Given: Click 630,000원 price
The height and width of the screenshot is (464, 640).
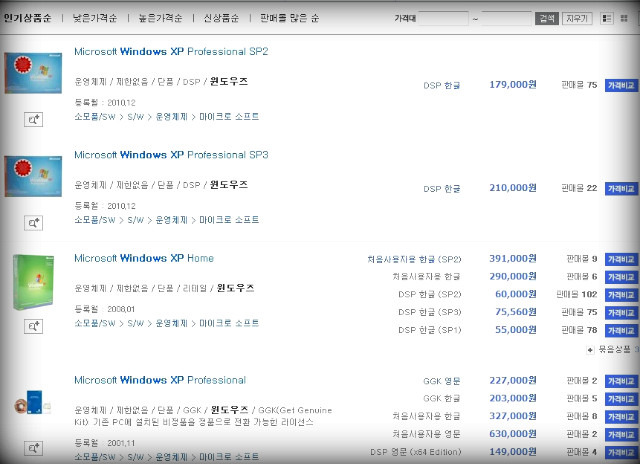Looking at the screenshot, I should (x=513, y=434).
